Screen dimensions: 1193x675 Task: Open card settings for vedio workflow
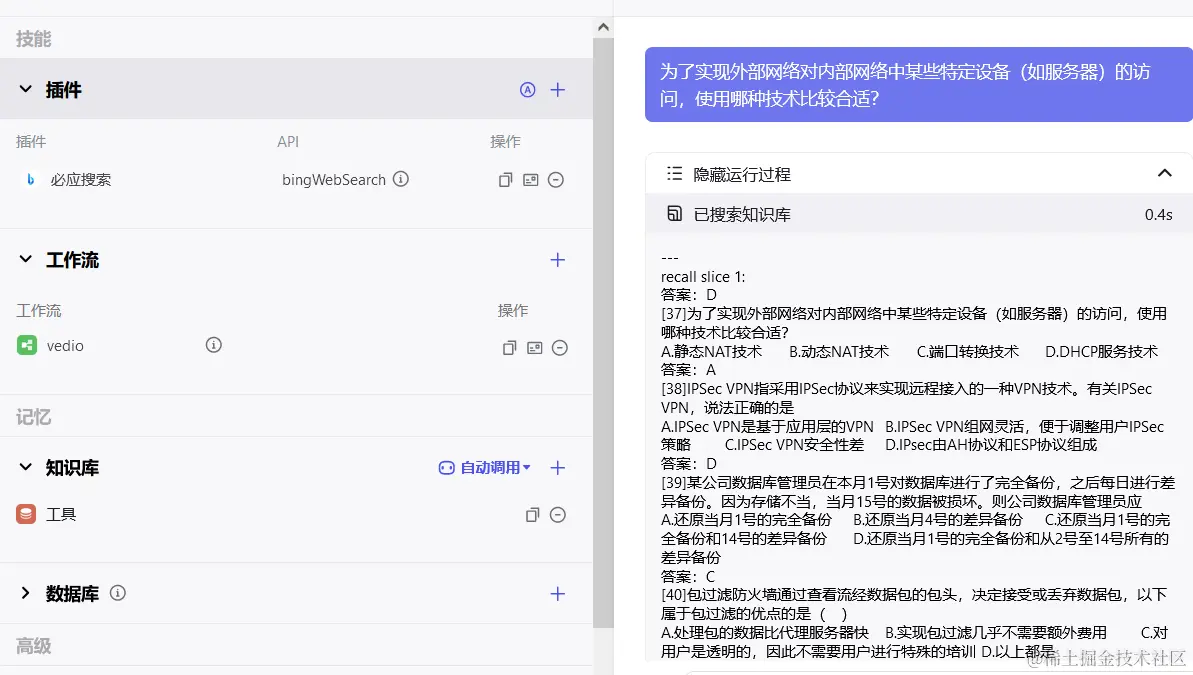tap(535, 348)
